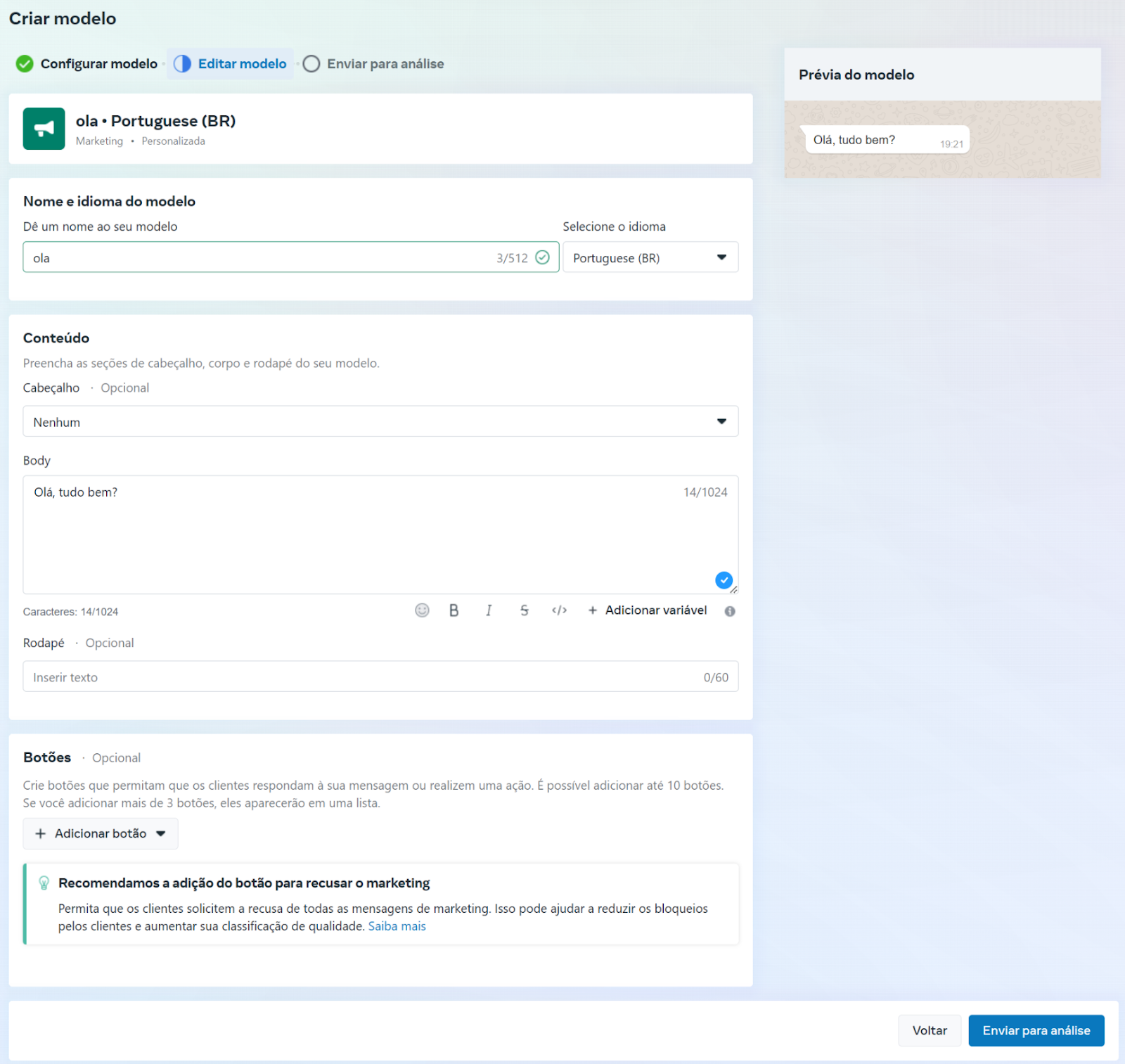
Task: Click the 19:21 timestamp in preview
Action: (951, 144)
